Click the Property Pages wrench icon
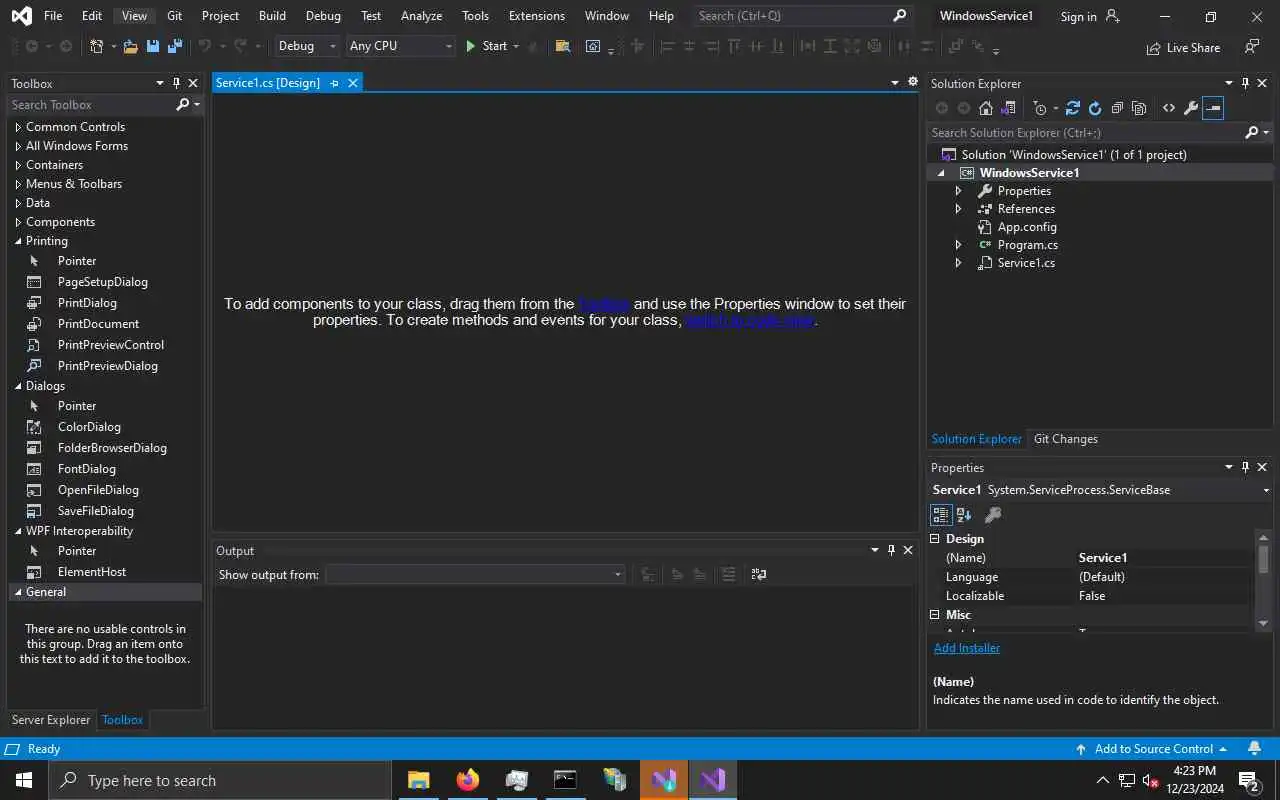 [x=993, y=515]
